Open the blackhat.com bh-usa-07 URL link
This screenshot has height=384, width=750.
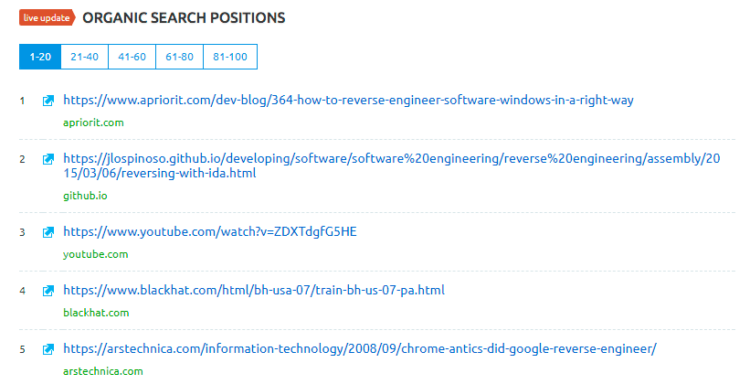point(254,290)
